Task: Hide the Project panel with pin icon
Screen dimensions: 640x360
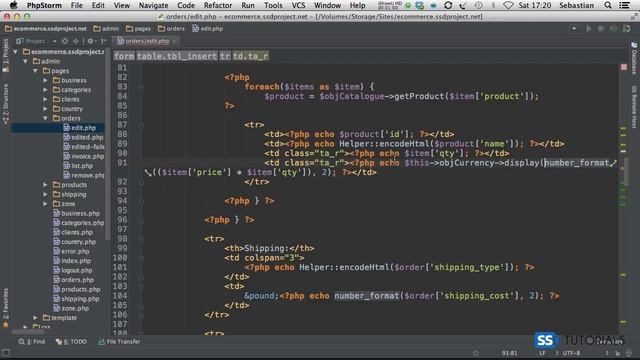Action: pyautogui.click(x=104, y=41)
